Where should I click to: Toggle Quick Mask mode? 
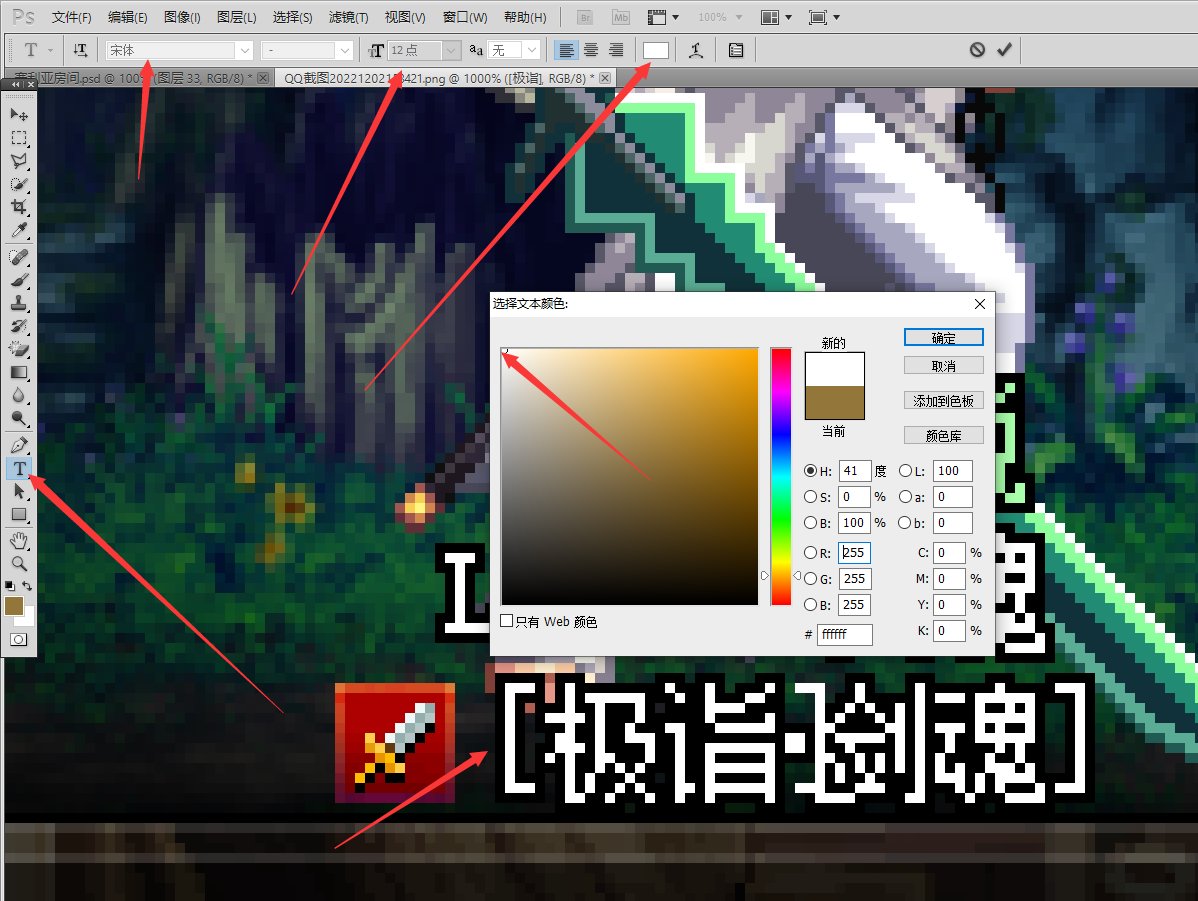(19, 640)
